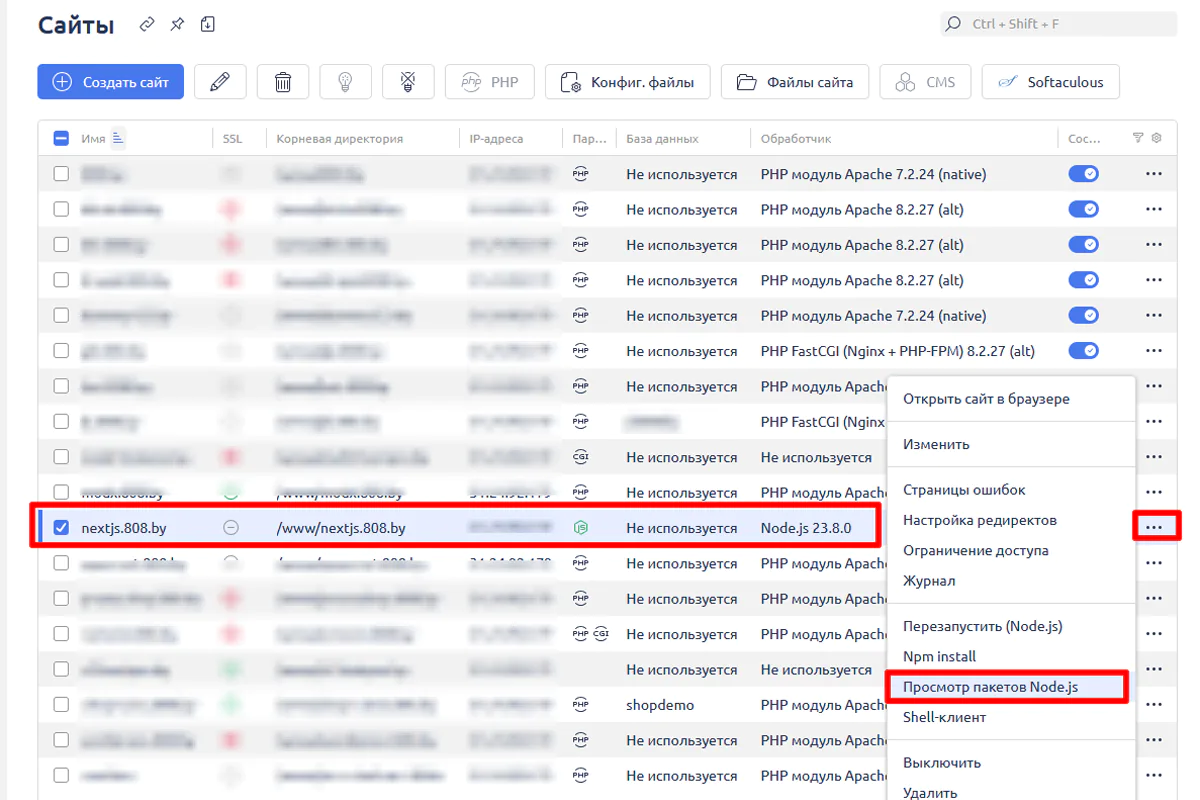This screenshot has height=800, width=1200.
Task: Click Не используется database cell in nextjs.808.by row
Action: tap(682, 528)
